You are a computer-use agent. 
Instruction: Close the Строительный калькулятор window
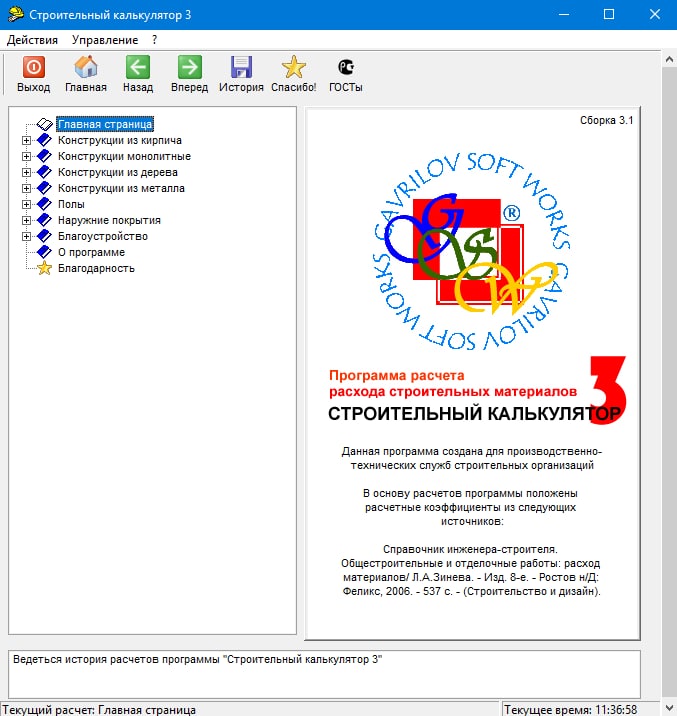(x=655, y=15)
